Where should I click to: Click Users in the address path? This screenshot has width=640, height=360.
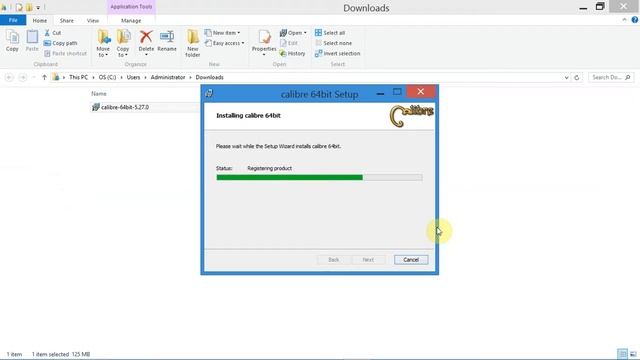(x=133, y=77)
